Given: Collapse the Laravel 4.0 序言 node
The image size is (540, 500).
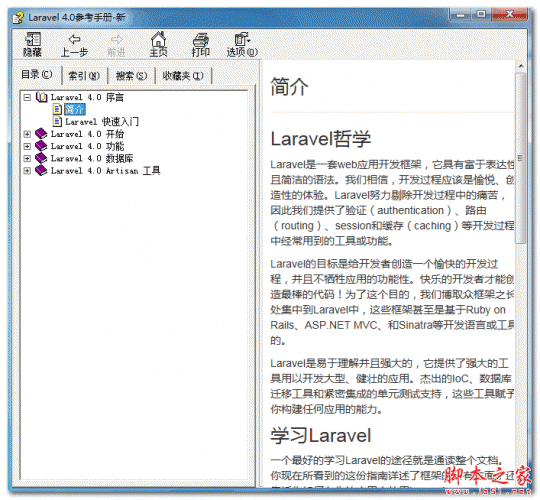Looking at the screenshot, I should coord(27,97).
